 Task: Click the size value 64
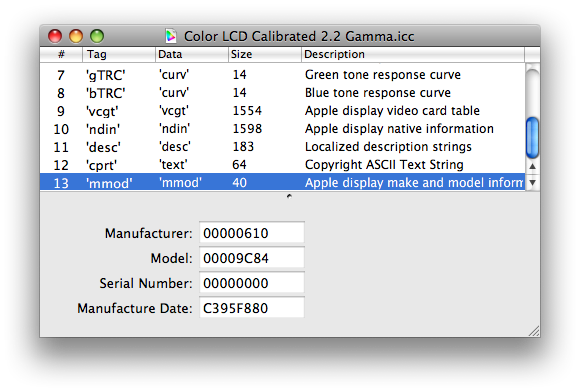(239, 165)
